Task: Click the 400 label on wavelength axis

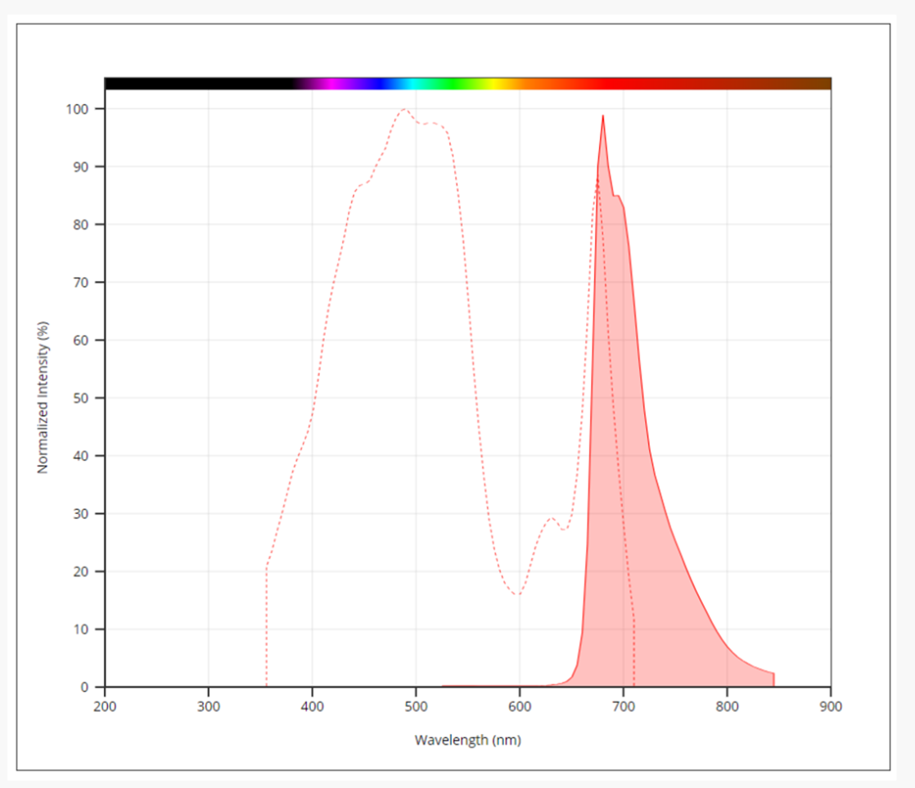Action: coord(312,707)
